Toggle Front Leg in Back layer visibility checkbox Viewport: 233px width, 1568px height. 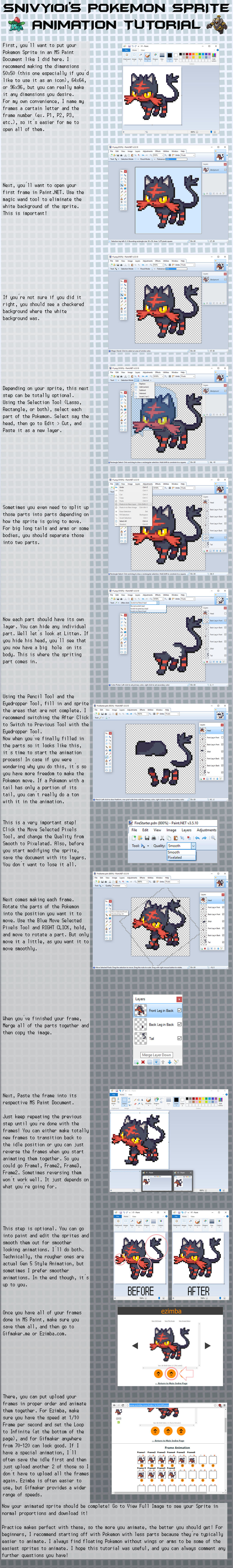pos(180,1011)
